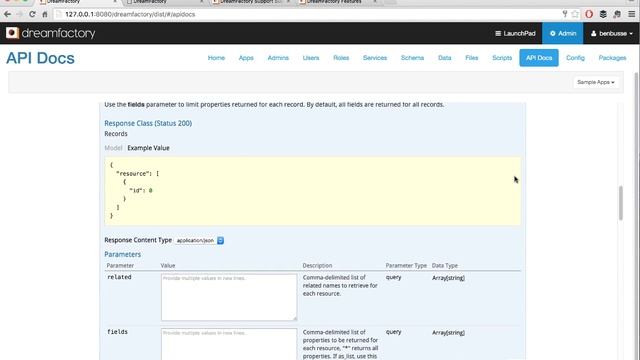Open the Packages tab
640x360 pixels.
point(612,58)
